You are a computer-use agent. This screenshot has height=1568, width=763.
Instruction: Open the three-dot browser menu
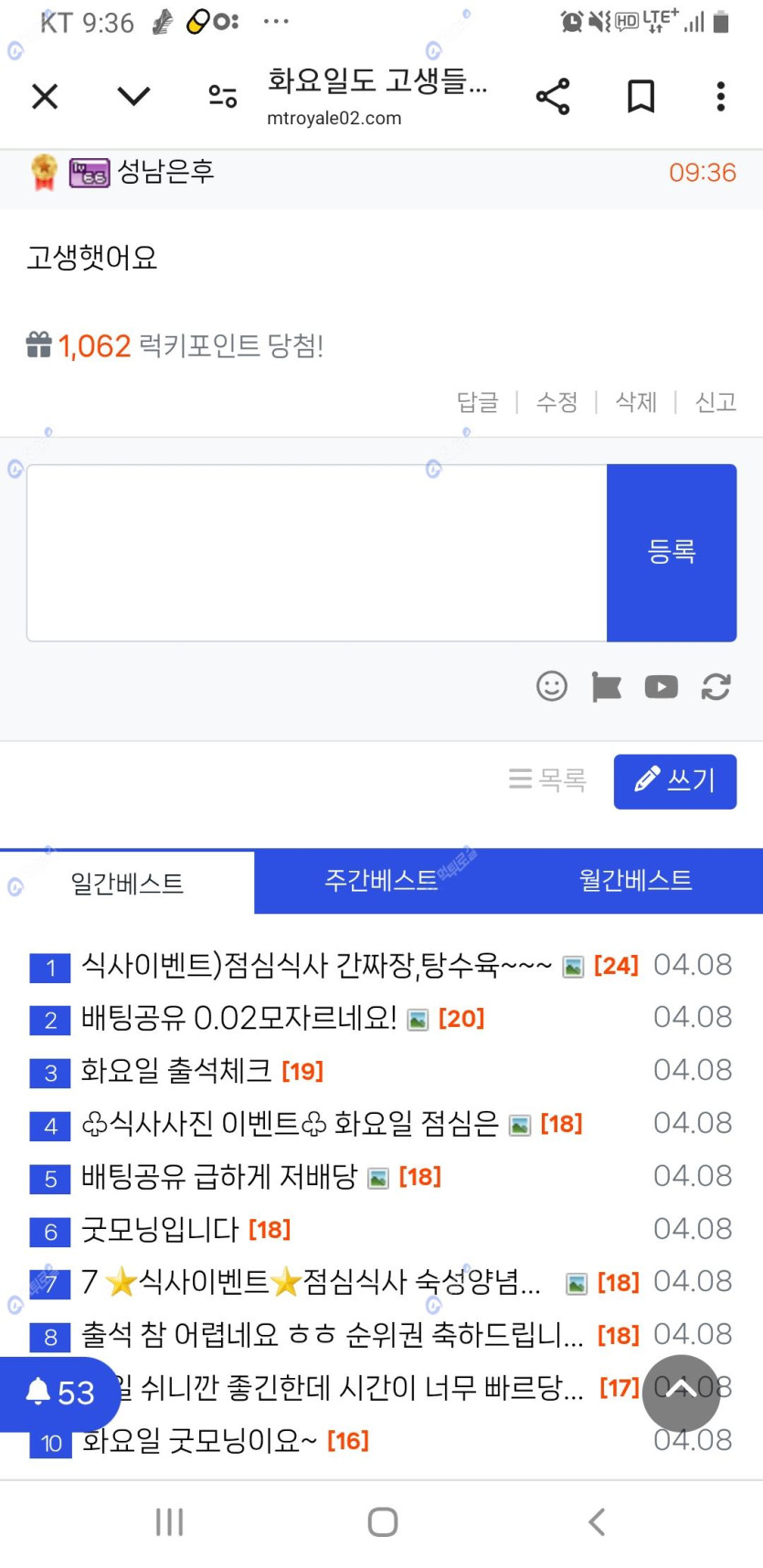click(721, 96)
